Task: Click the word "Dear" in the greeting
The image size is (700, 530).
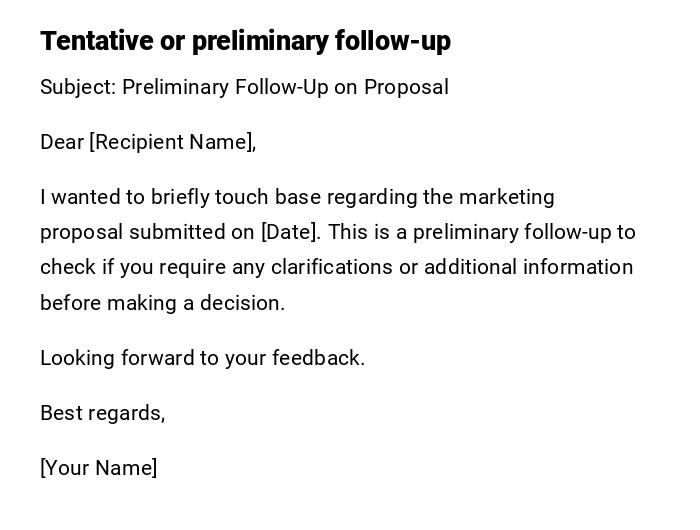Action: point(62,142)
